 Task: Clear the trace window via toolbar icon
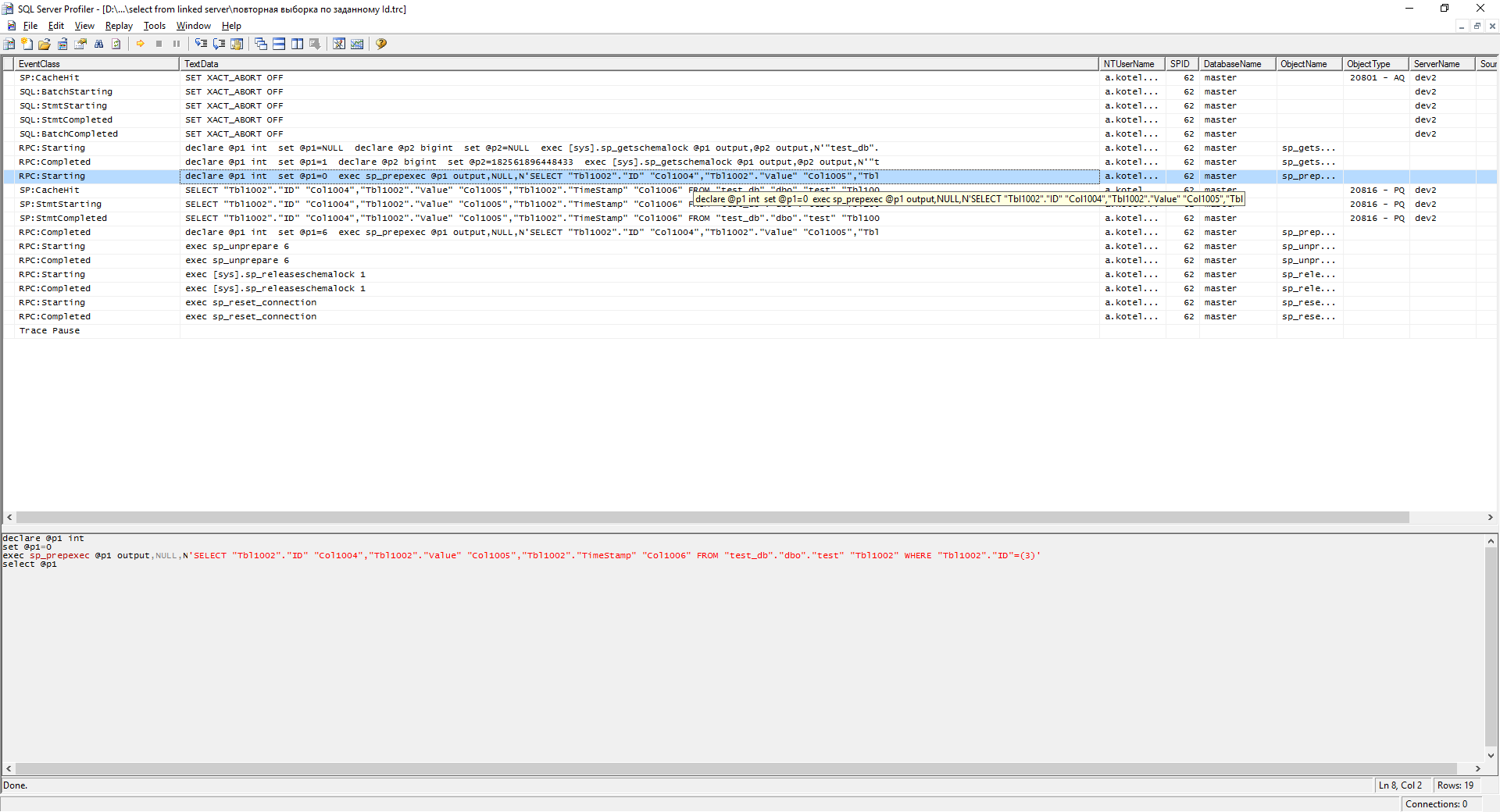point(116,44)
